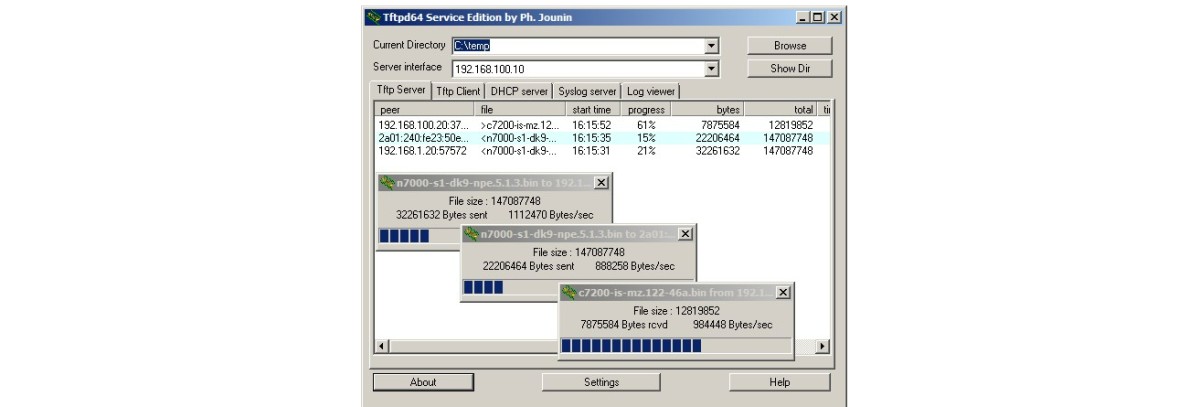The height and width of the screenshot is (407, 1200).
Task: Click the c7200 transfer progress bar
Action: (x=675, y=346)
